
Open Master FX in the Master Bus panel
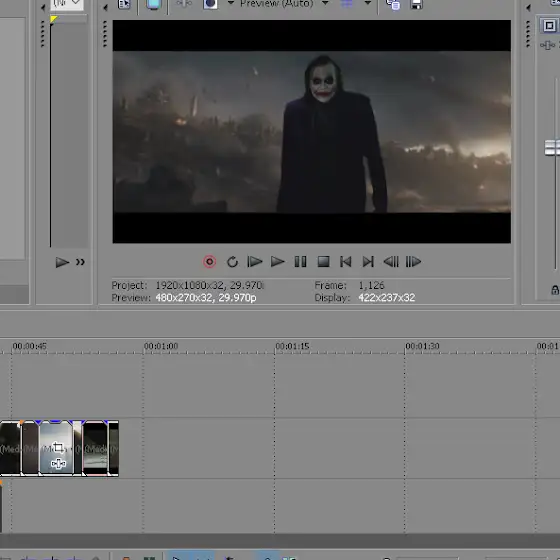coord(548,45)
